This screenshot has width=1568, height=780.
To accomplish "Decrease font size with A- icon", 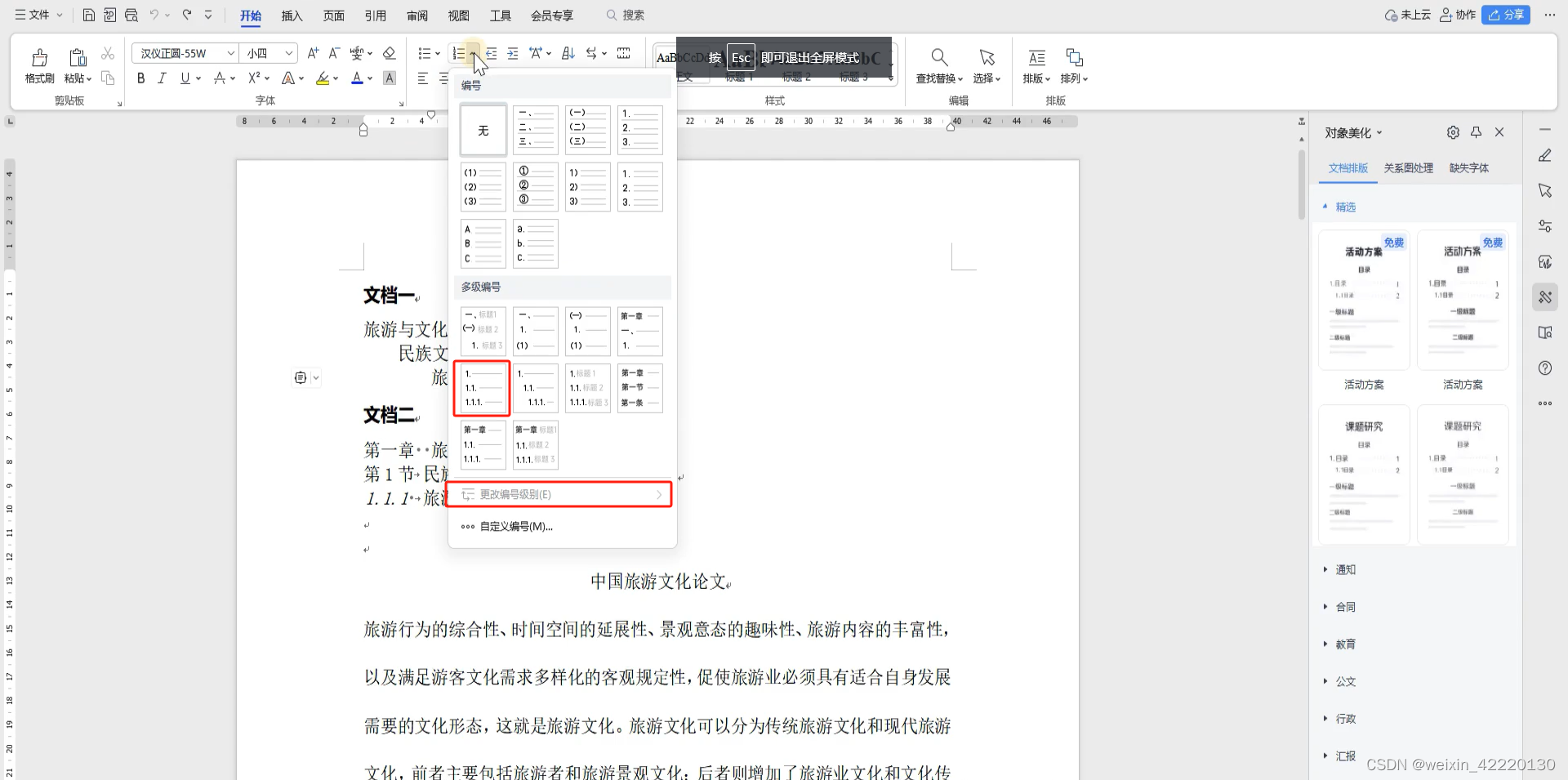I will [x=334, y=53].
